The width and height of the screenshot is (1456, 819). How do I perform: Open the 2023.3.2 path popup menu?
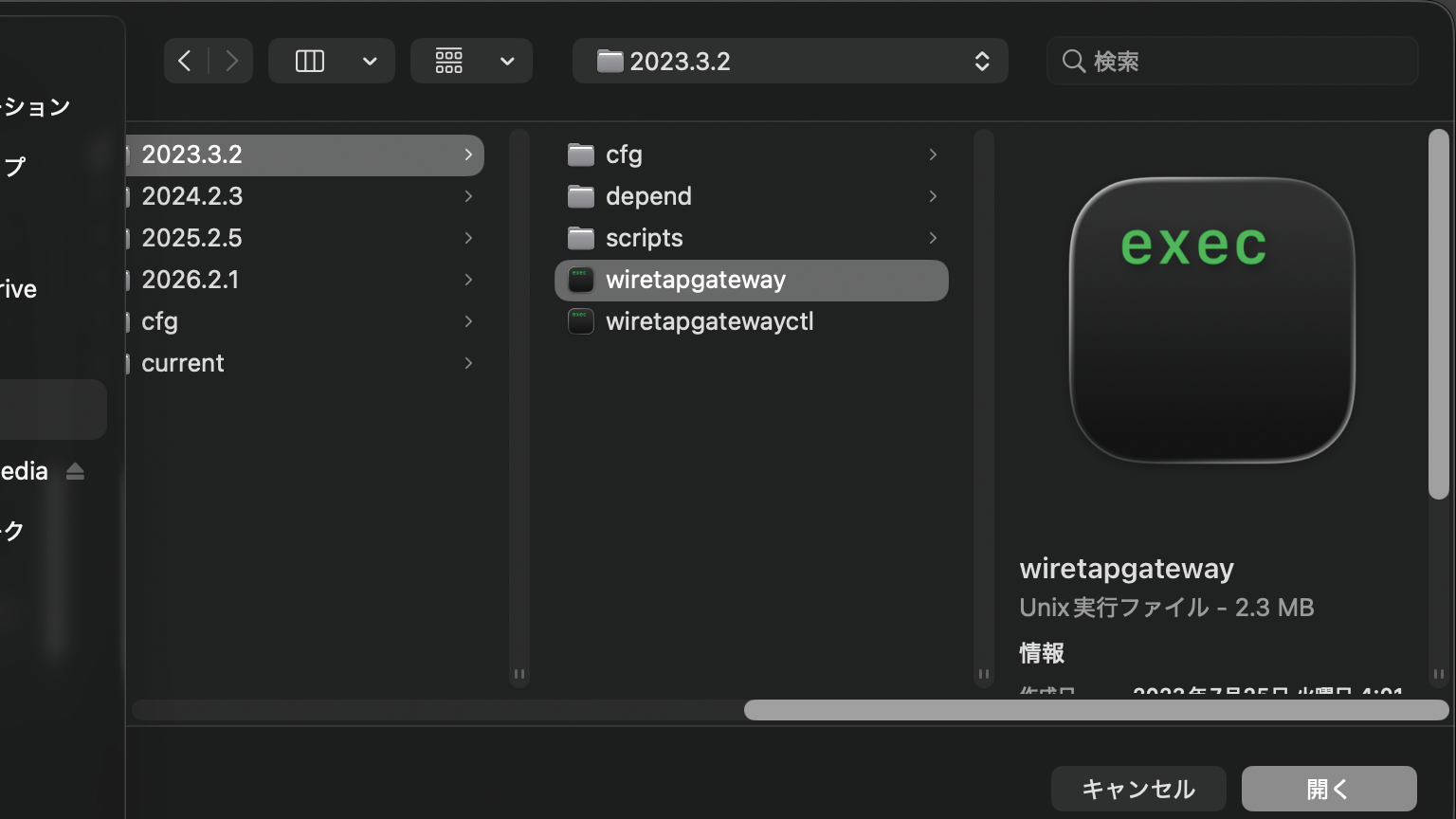click(790, 62)
